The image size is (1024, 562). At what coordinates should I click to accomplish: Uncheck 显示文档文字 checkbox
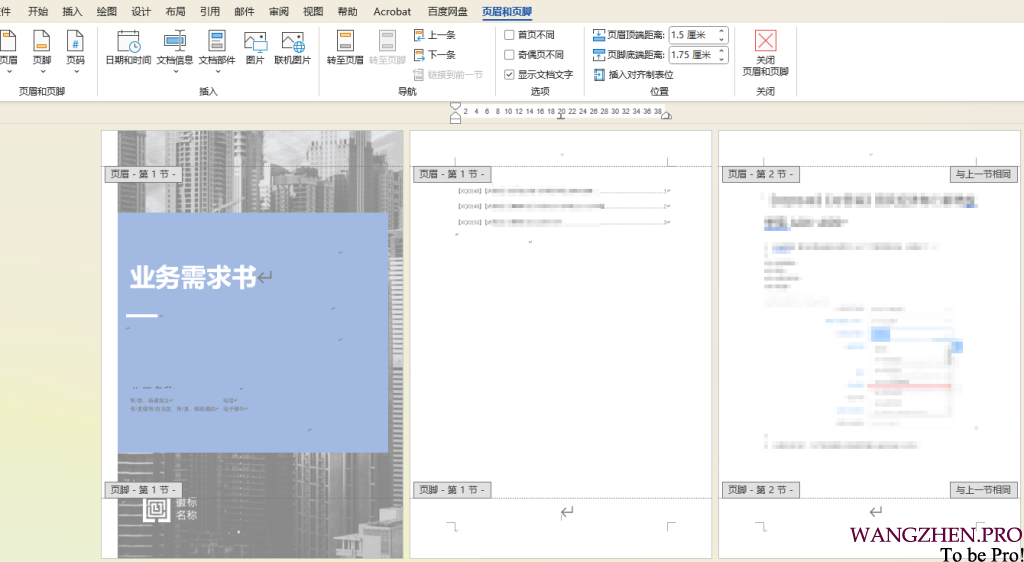coord(510,75)
